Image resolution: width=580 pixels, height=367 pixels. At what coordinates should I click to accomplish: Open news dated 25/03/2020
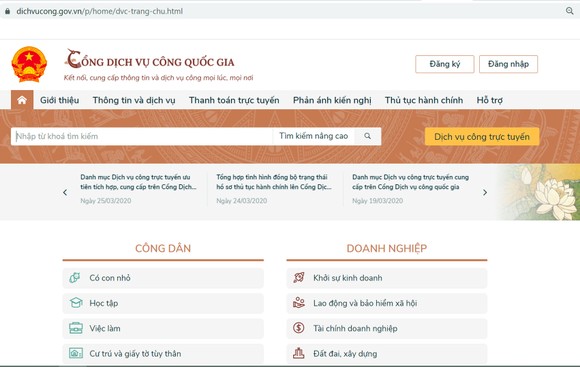tap(139, 189)
